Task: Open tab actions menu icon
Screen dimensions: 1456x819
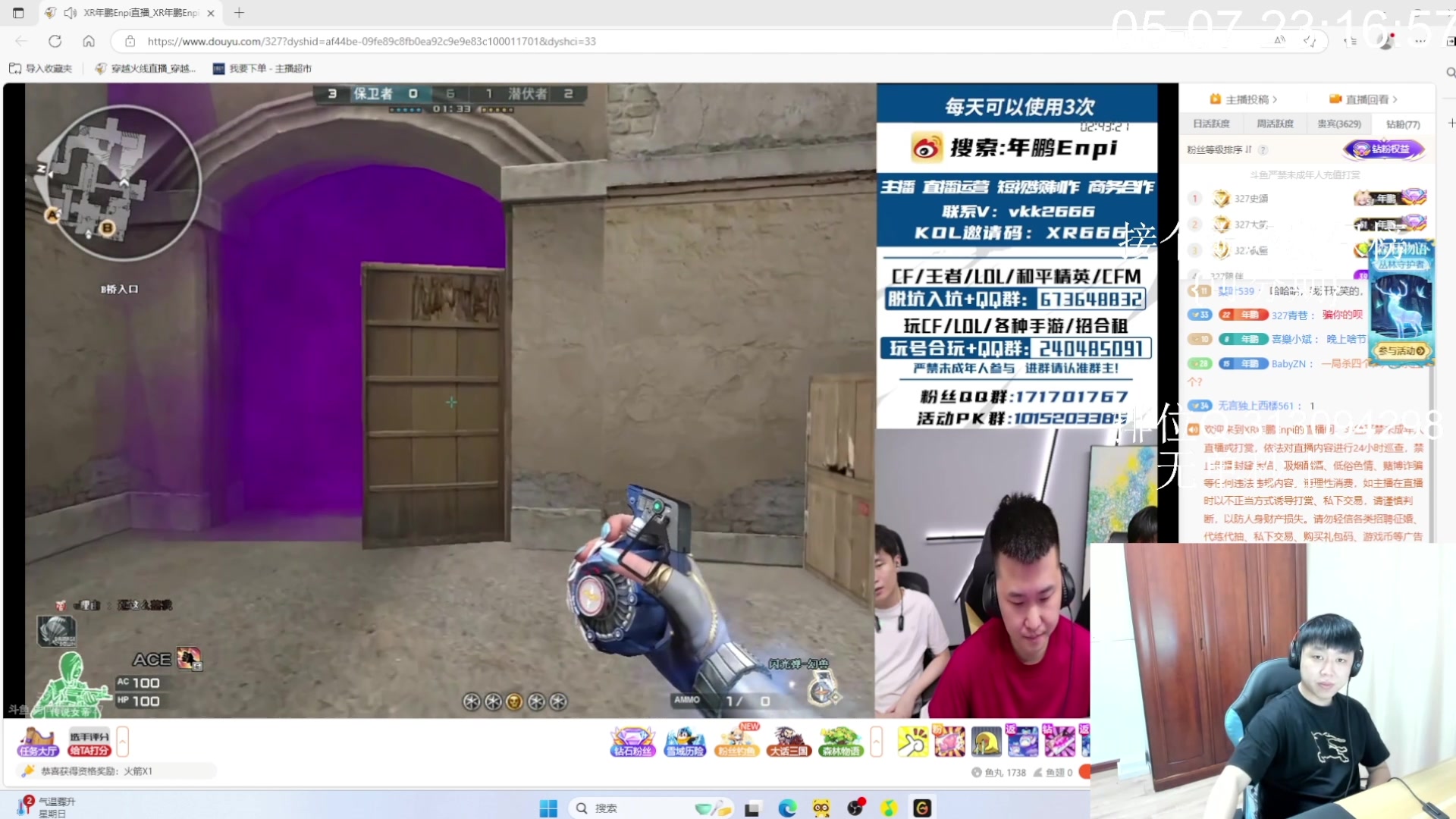Action: [x=18, y=13]
